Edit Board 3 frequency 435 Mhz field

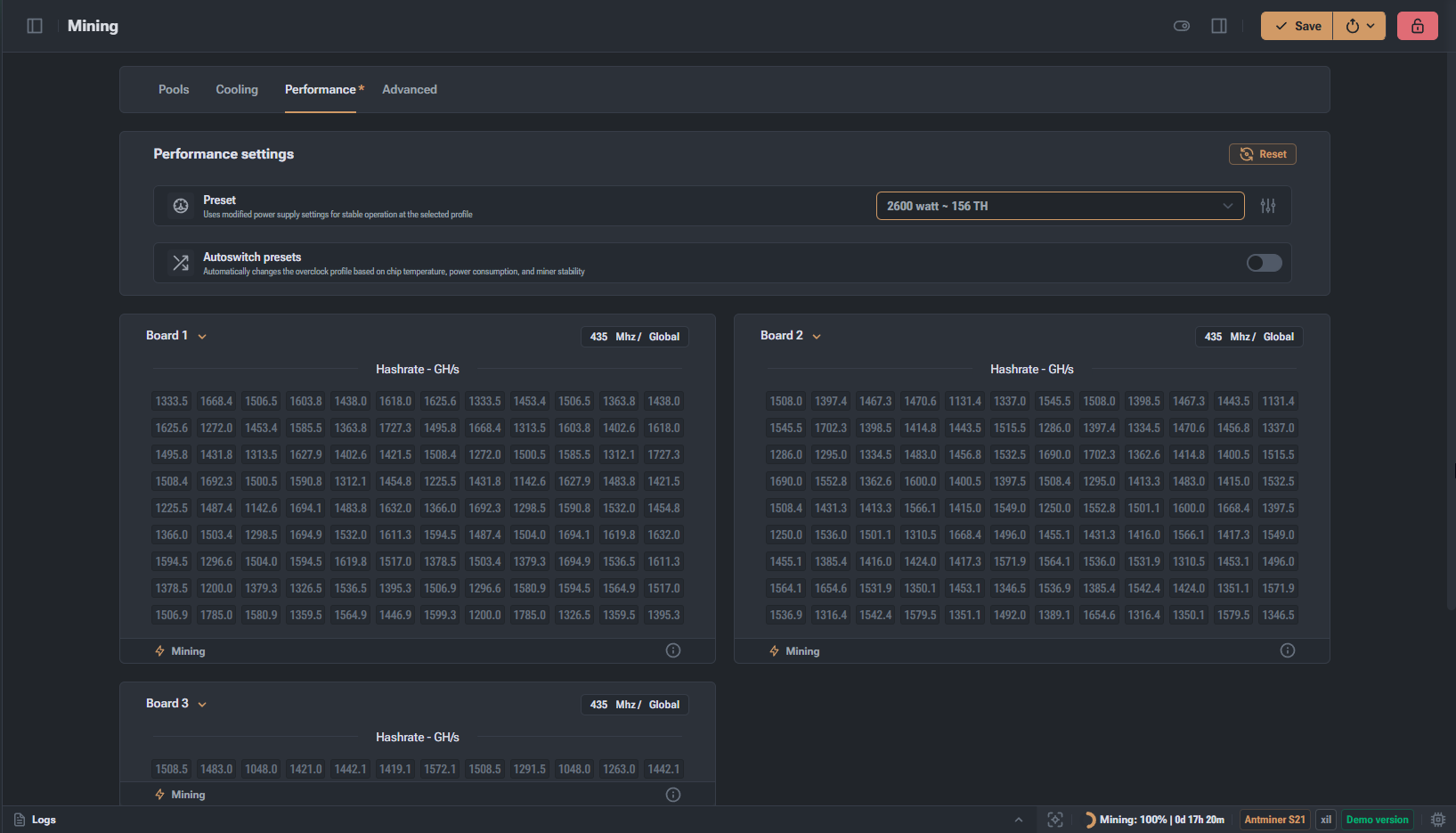click(x=635, y=705)
